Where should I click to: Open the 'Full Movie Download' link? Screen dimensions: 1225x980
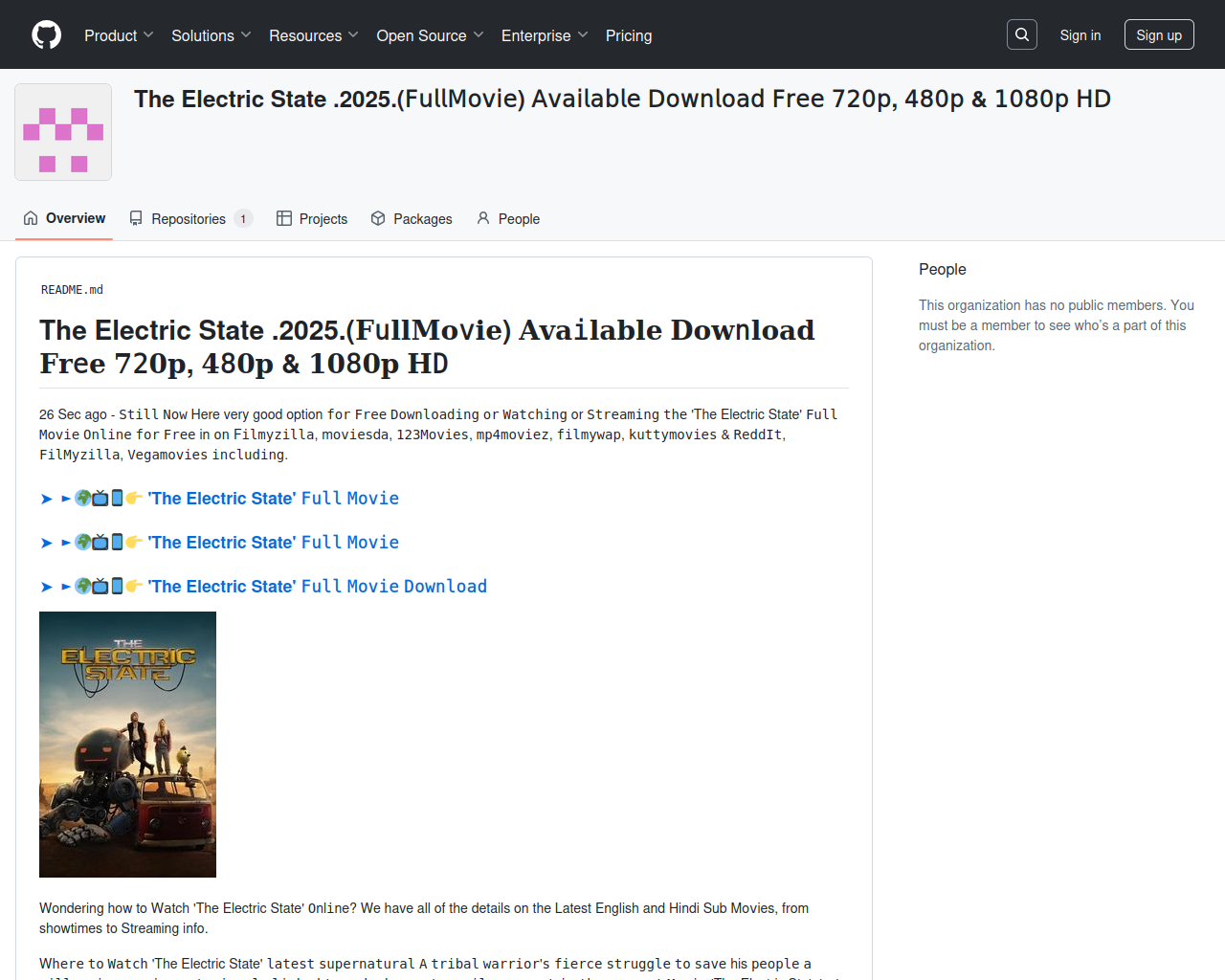(x=318, y=587)
